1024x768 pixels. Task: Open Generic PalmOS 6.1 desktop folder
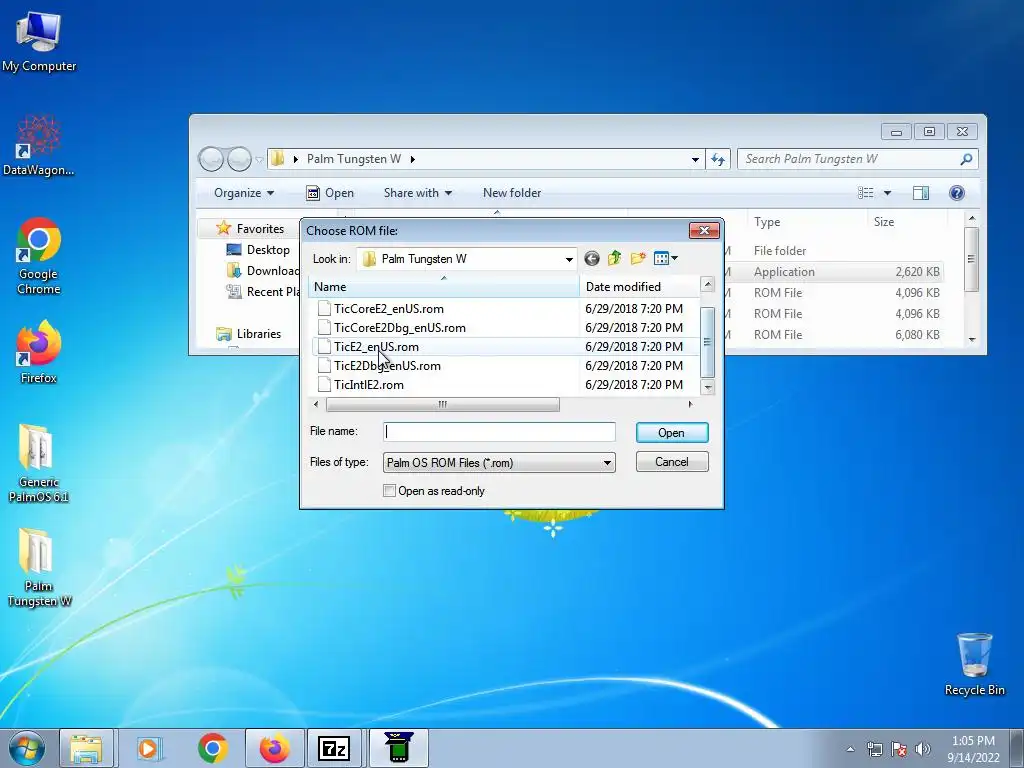click(39, 462)
